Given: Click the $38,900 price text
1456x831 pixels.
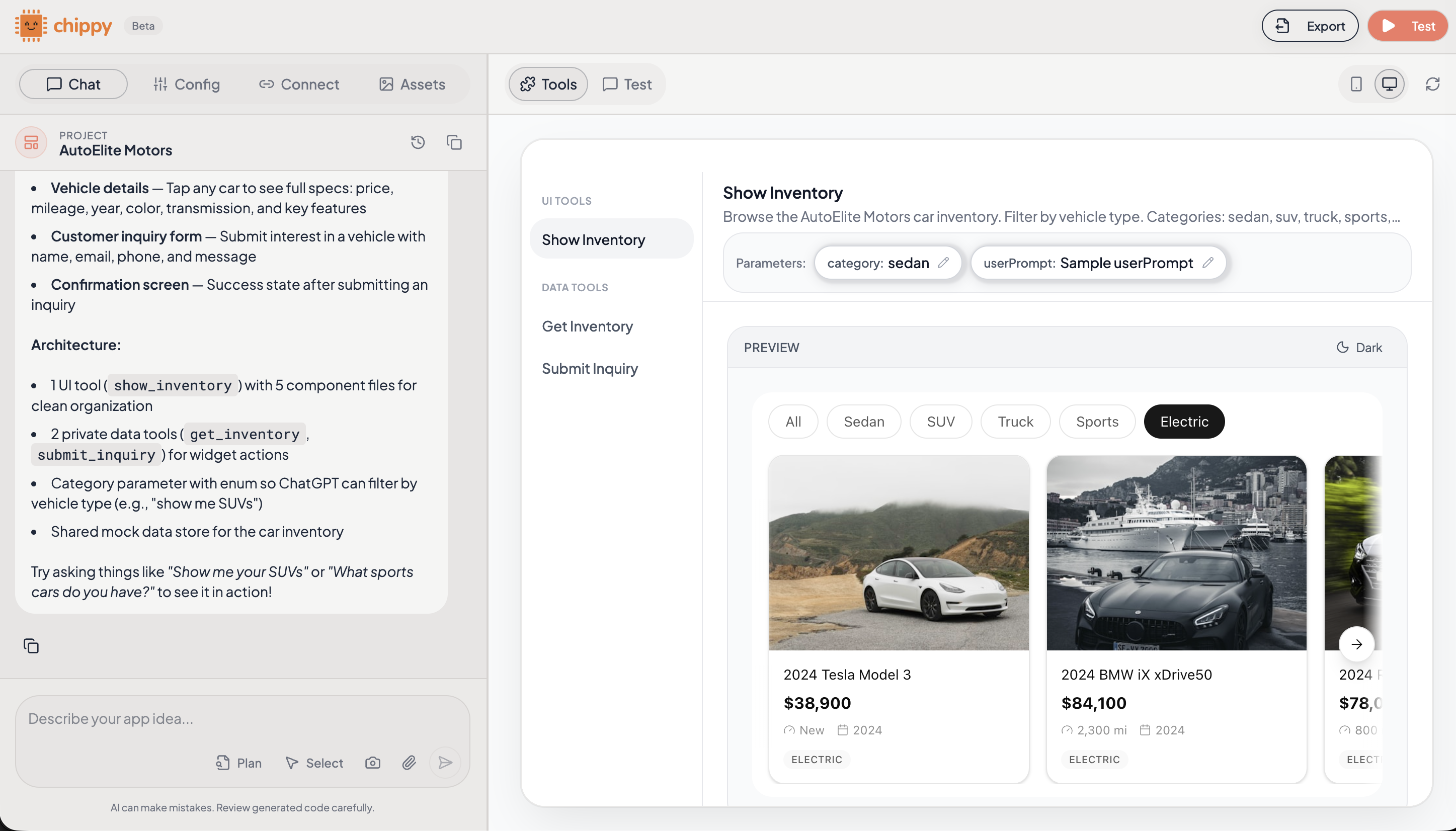Looking at the screenshot, I should pyautogui.click(x=817, y=703).
